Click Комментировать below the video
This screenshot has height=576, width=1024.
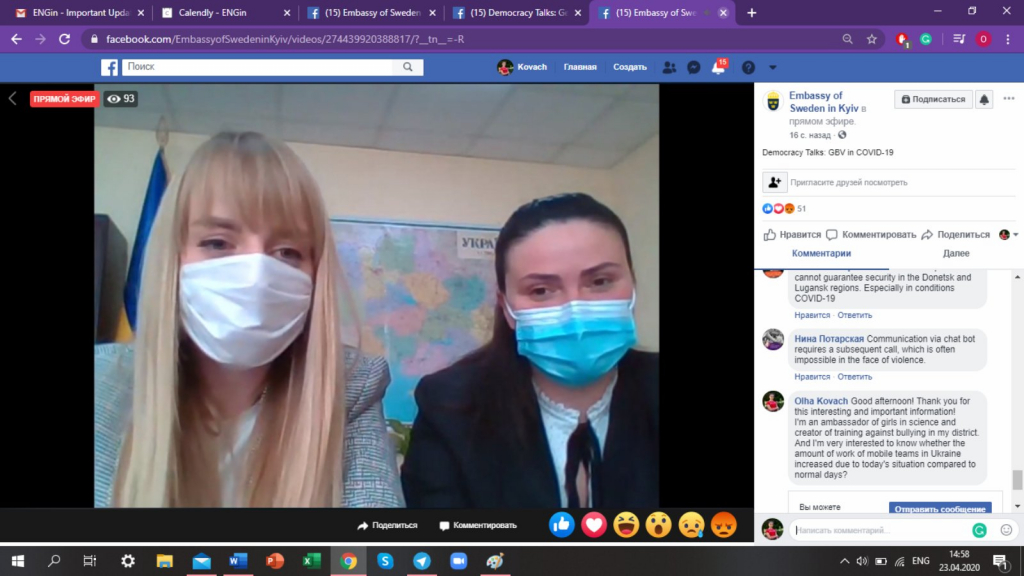point(478,525)
